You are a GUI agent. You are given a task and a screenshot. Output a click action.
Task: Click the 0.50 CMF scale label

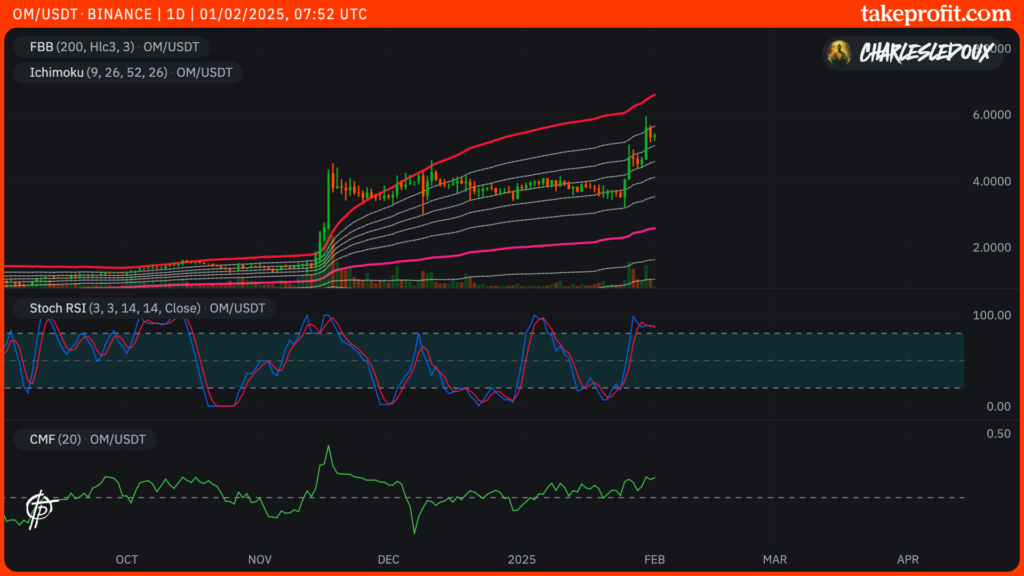click(x=996, y=434)
